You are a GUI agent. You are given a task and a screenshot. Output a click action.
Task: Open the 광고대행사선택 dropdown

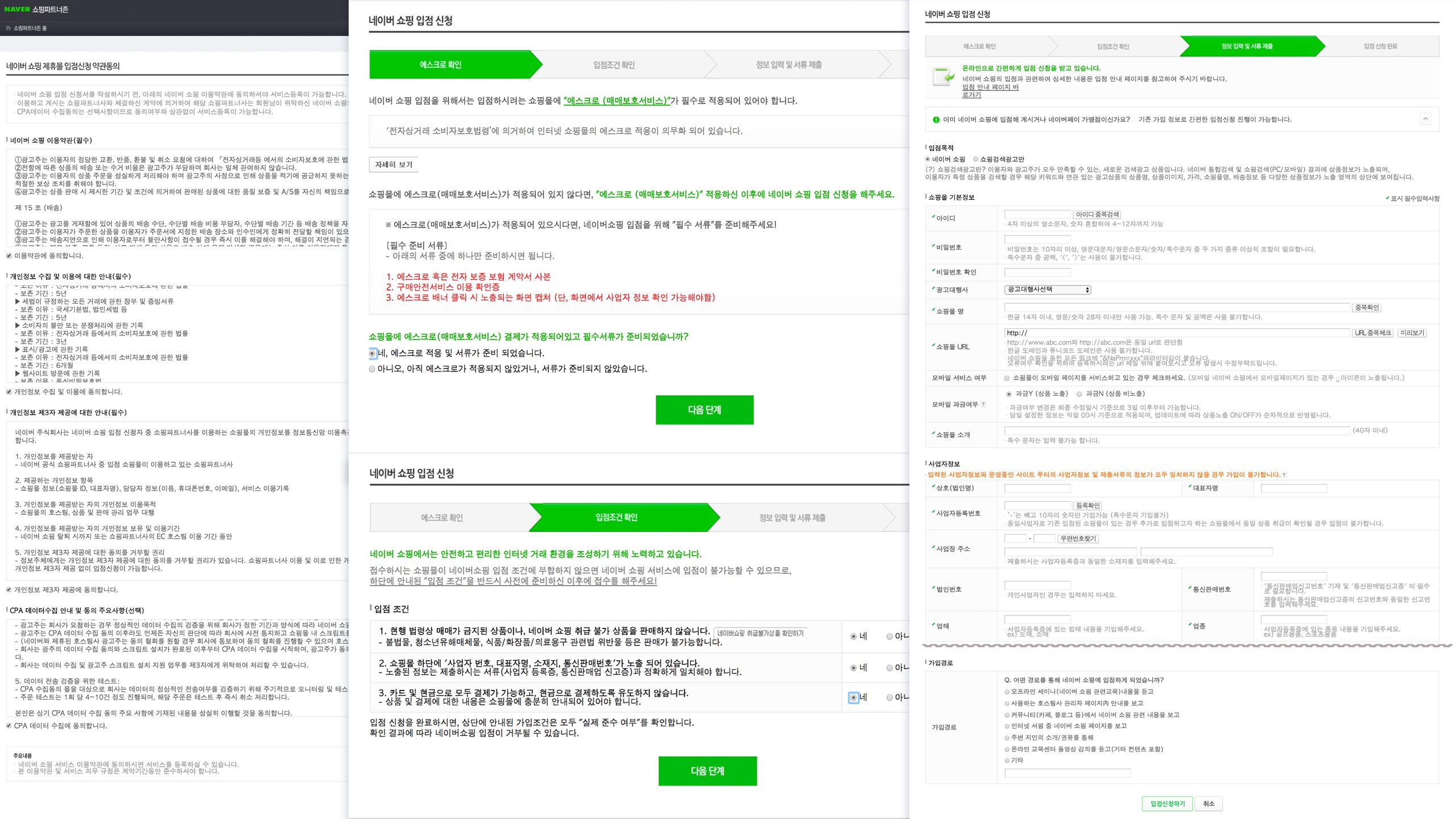click(1048, 289)
